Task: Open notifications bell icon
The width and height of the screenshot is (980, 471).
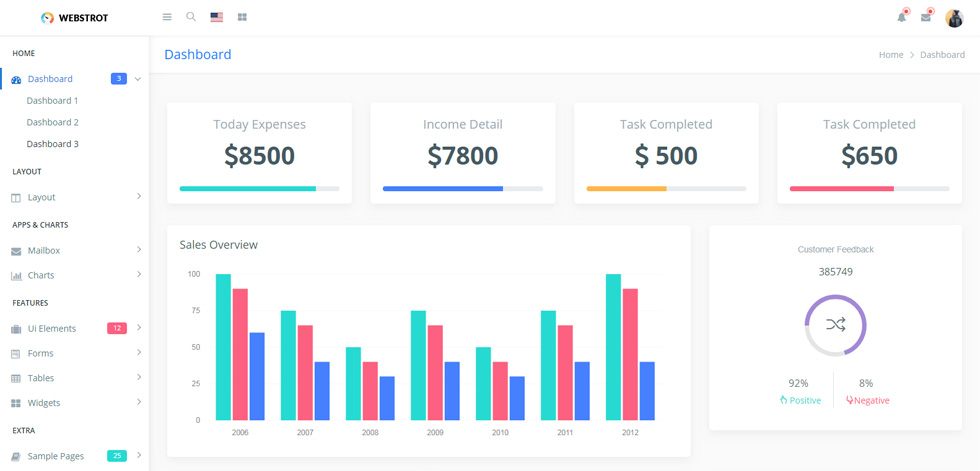Action: [902, 17]
